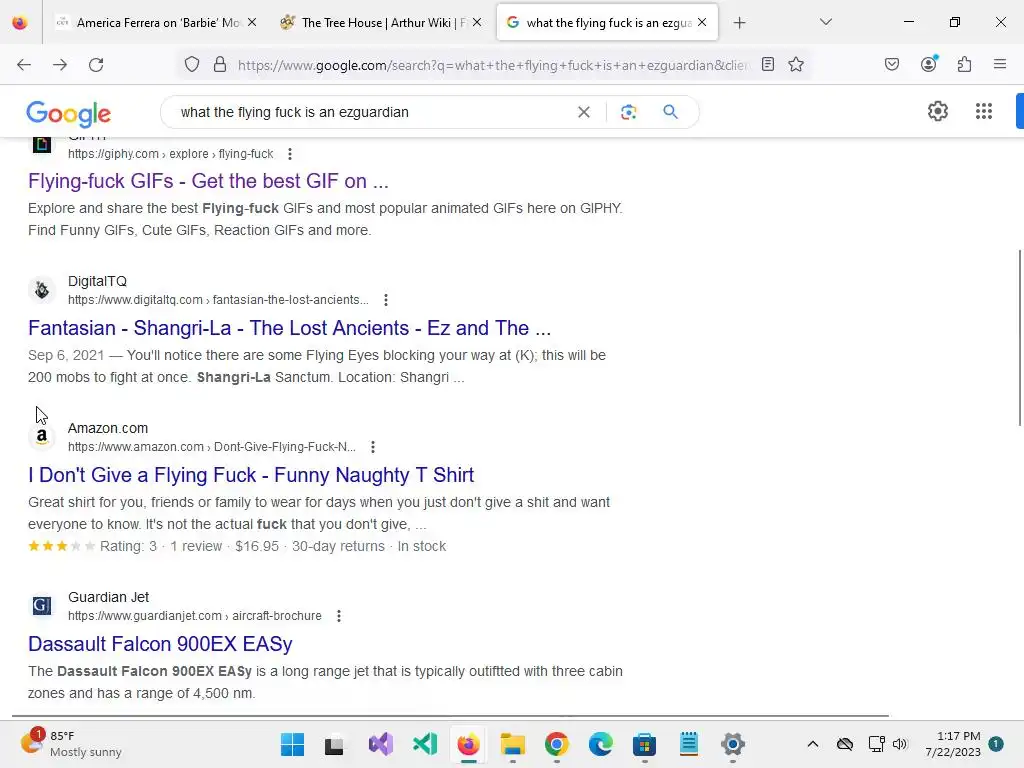Open the Windows Start menu
This screenshot has height=768, width=1024.
pyautogui.click(x=292, y=744)
